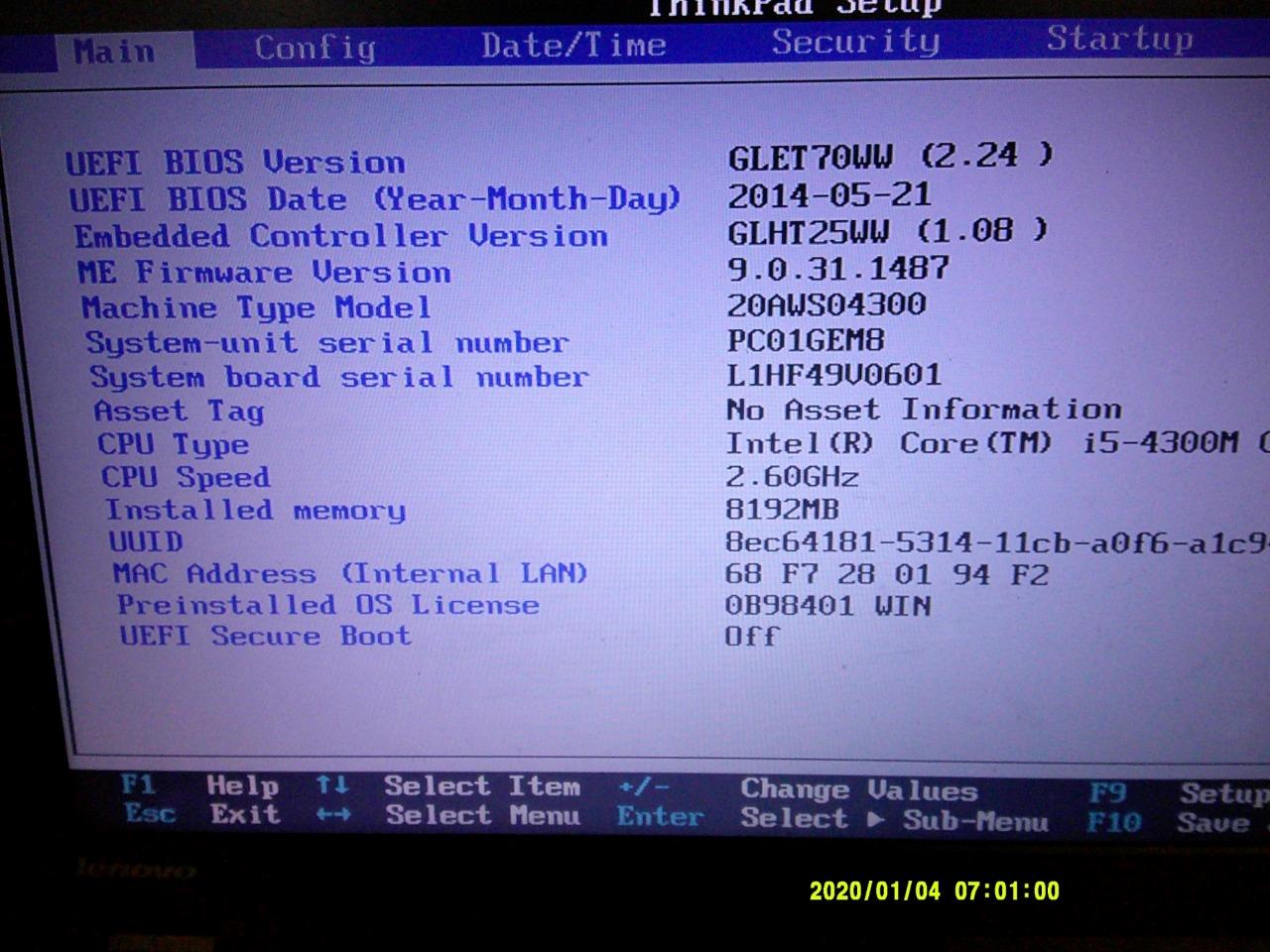Click the Select Menu hint
Viewport: 1270px width, 952px height.
coord(483,815)
